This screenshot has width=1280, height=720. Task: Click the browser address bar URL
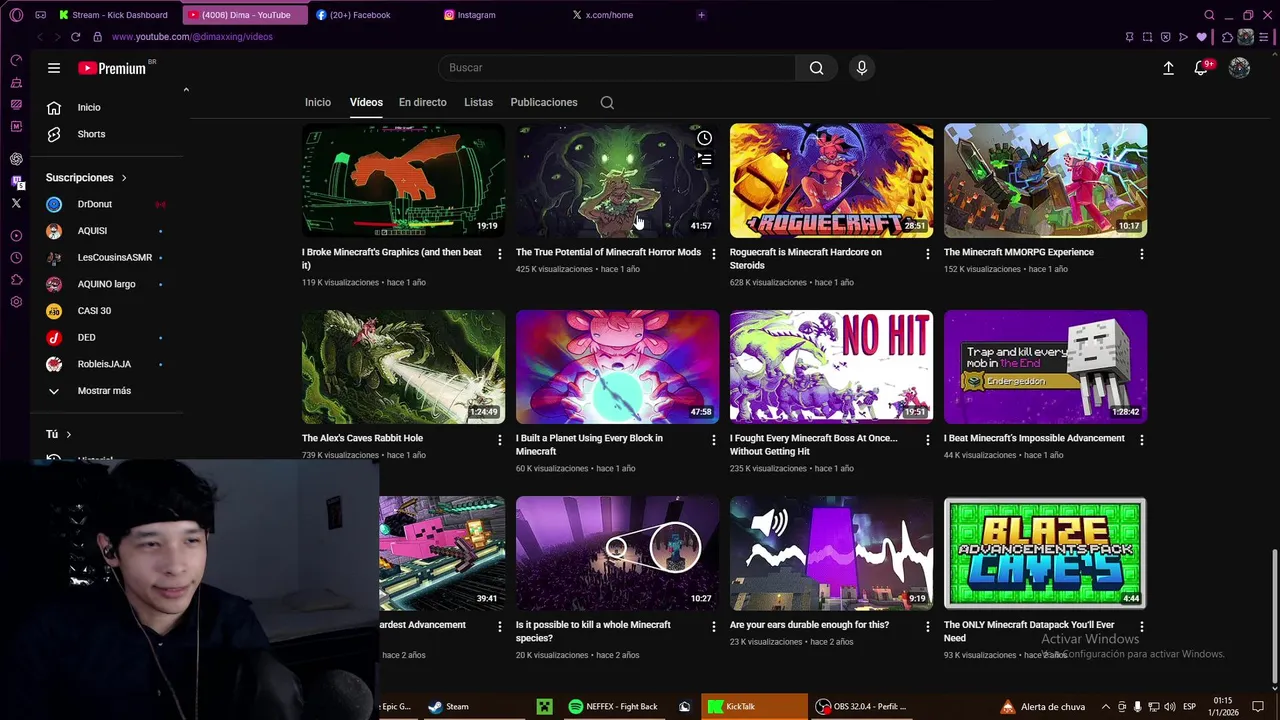coord(192,37)
